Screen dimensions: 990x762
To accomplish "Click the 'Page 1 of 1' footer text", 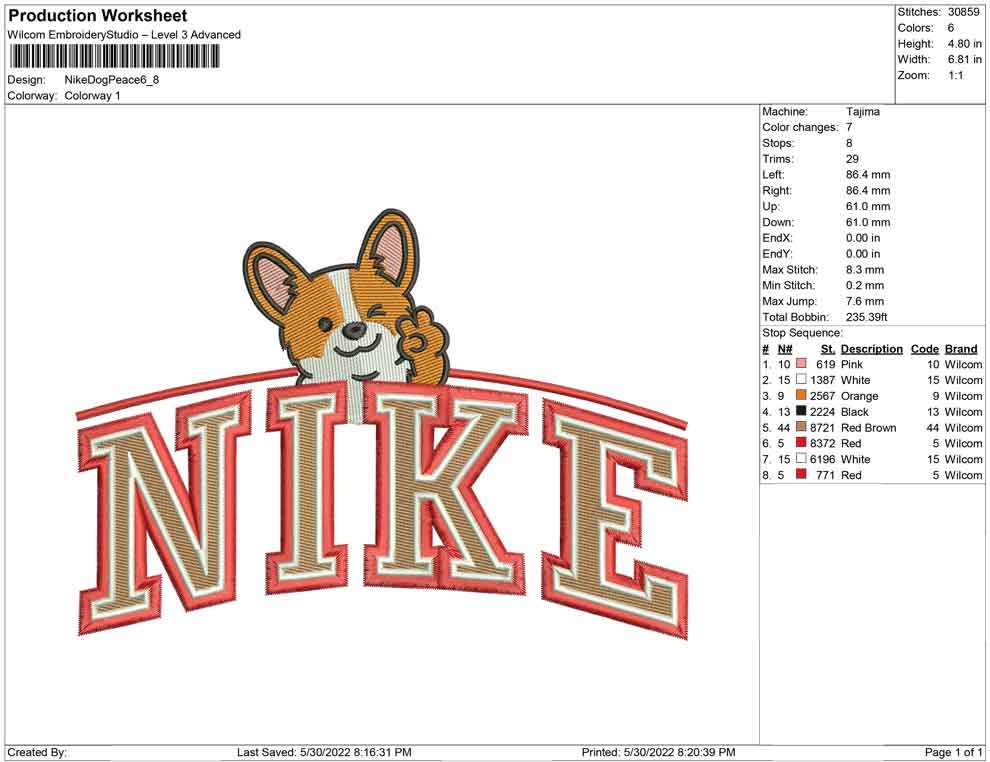I will tap(953, 752).
